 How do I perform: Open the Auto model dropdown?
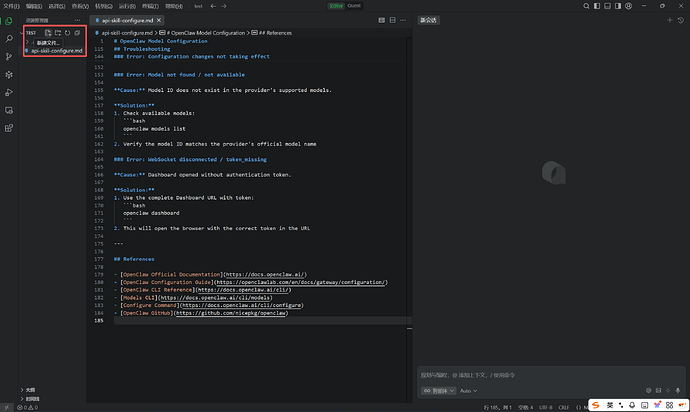click(470, 390)
